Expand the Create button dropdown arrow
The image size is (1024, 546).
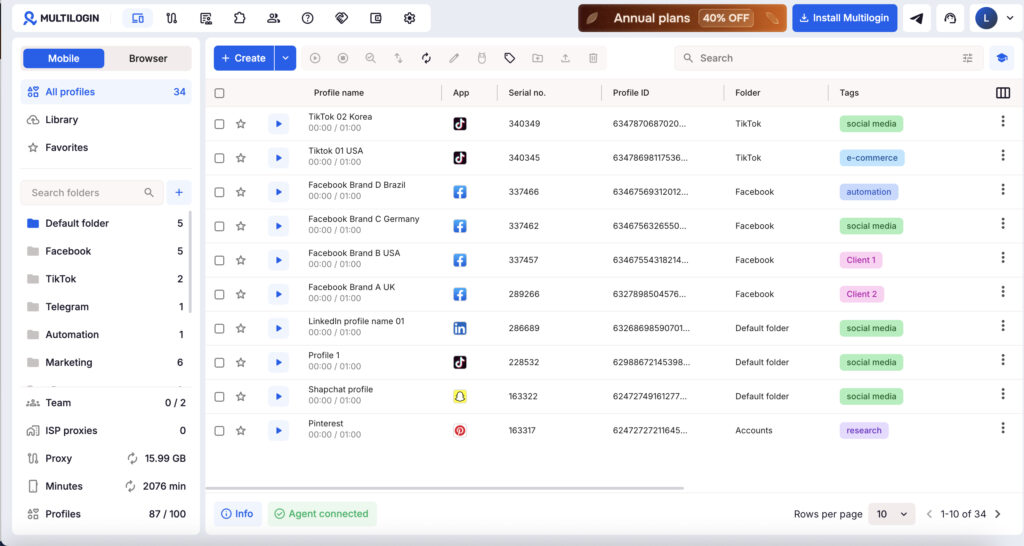pyautogui.click(x=285, y=58)
